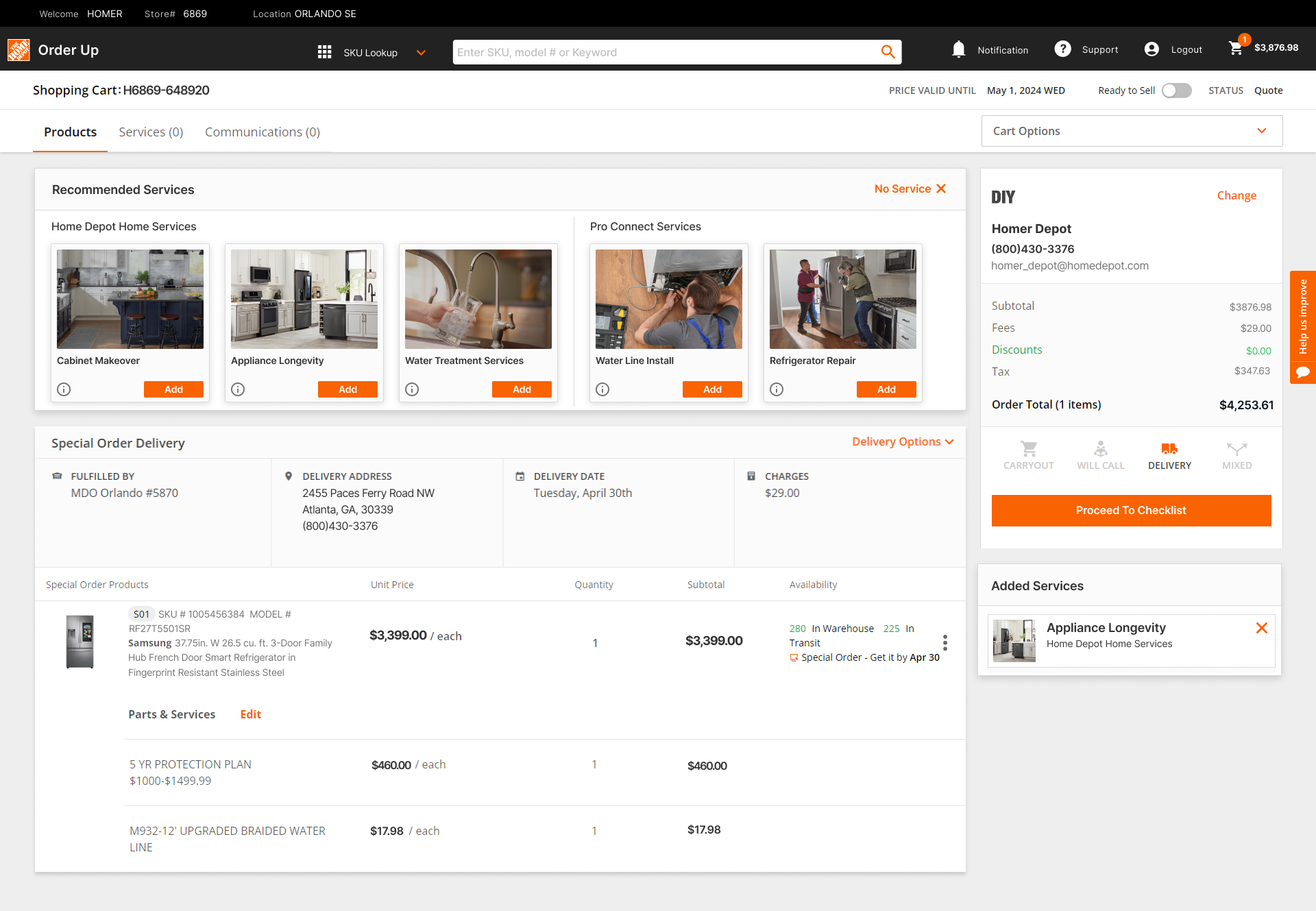Open the Communications (0) tab
Image resolution: width=1316 pixels, height=911 pixels.
pos(263,132)
